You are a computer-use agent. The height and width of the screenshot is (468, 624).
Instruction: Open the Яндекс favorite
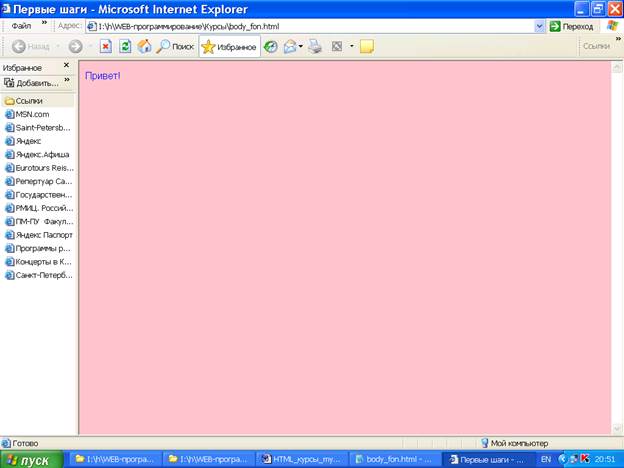pos(23,141)
